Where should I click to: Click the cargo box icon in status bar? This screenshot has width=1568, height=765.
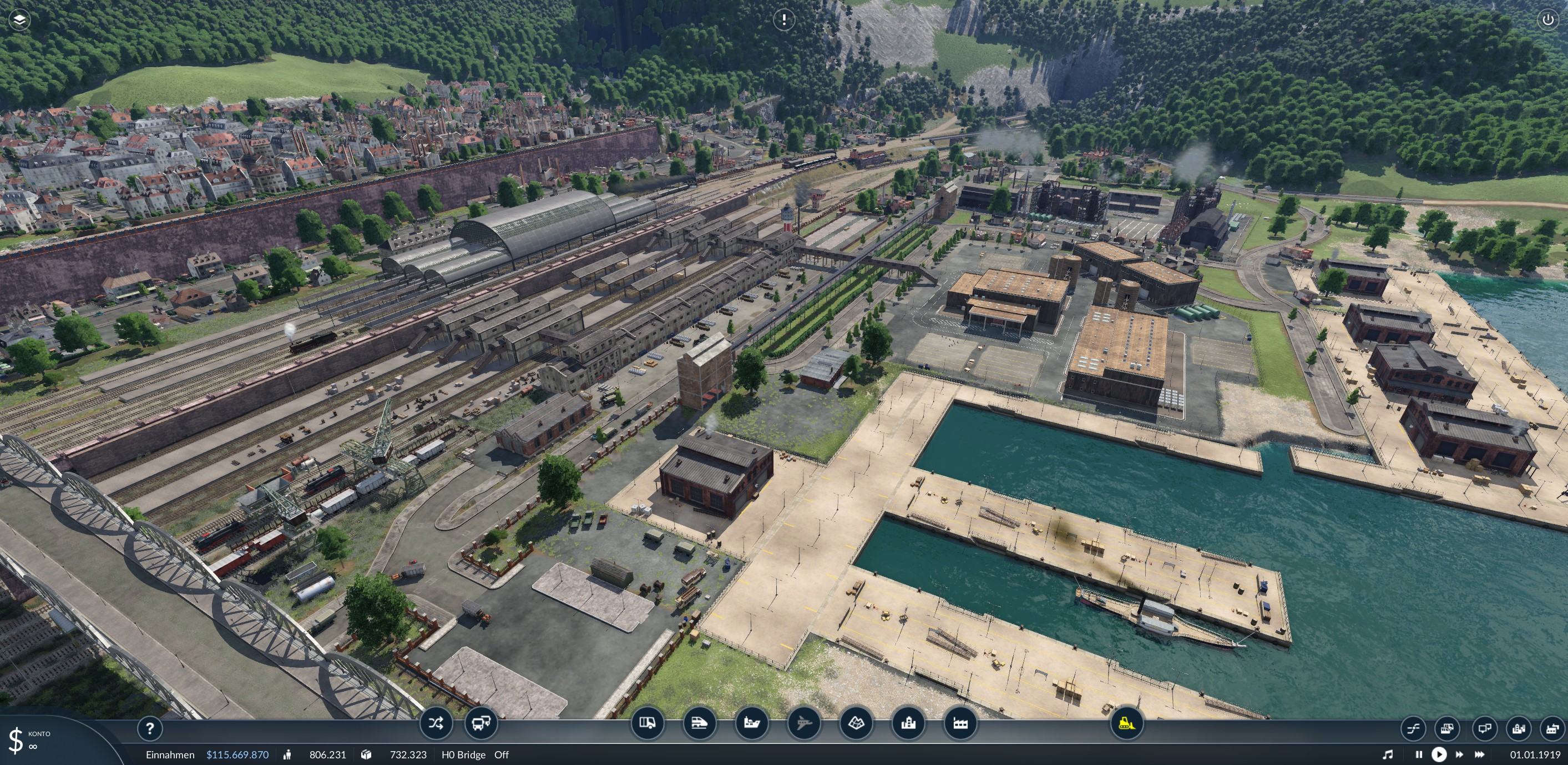[x=366, y=754]
